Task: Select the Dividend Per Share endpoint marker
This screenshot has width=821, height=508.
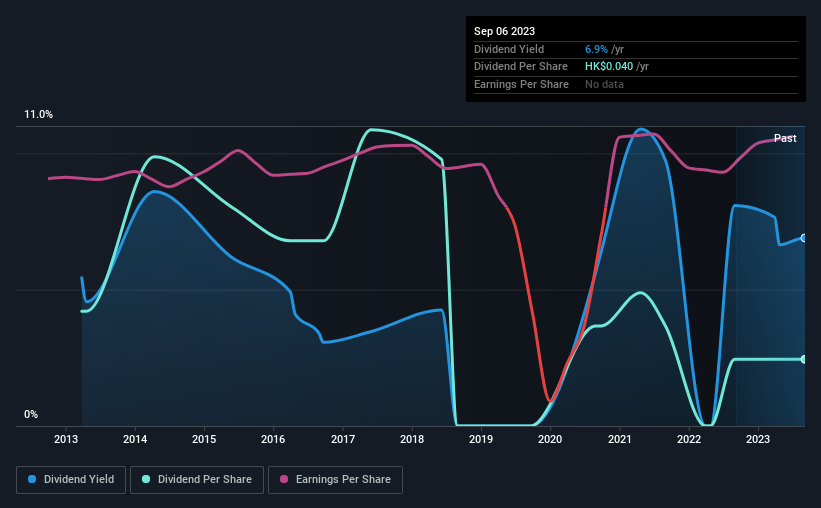Action: 803,359
